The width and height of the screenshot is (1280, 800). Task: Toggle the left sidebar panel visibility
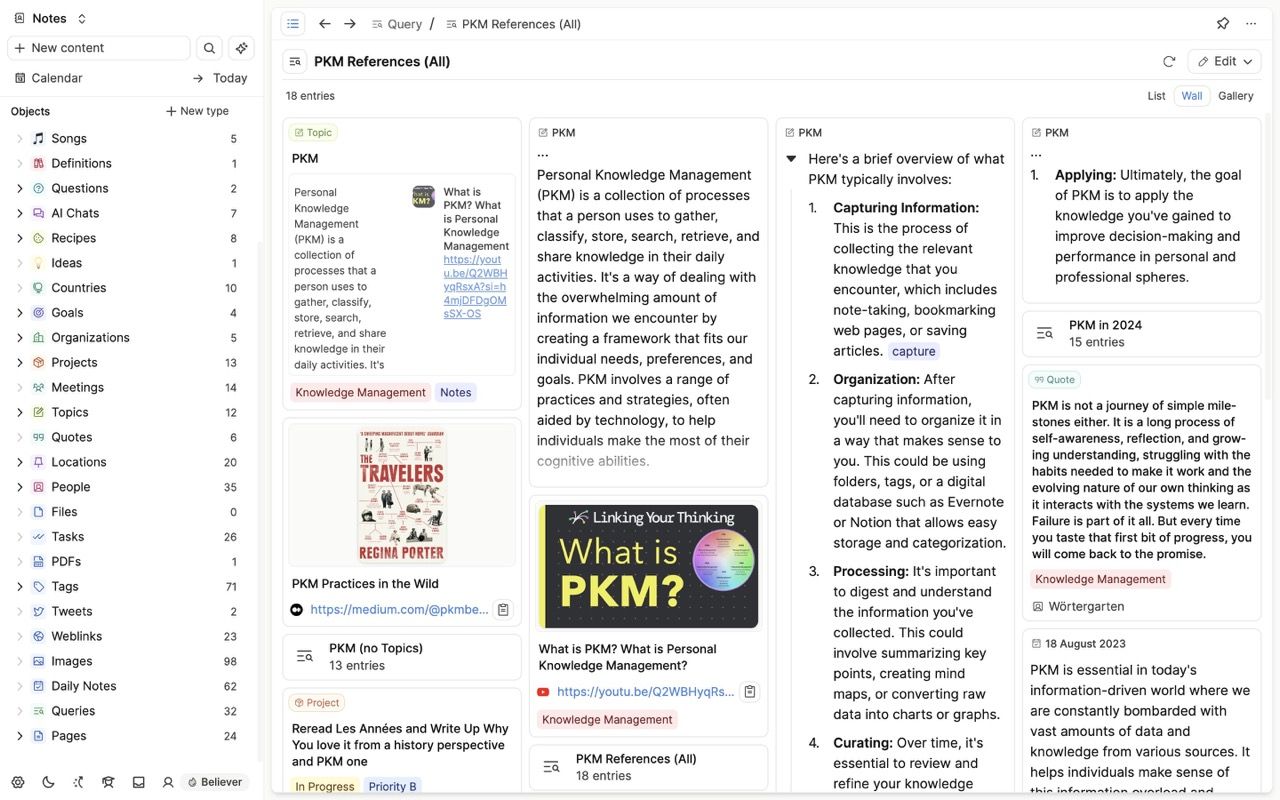pyautogui.click(x=293, y=24)
